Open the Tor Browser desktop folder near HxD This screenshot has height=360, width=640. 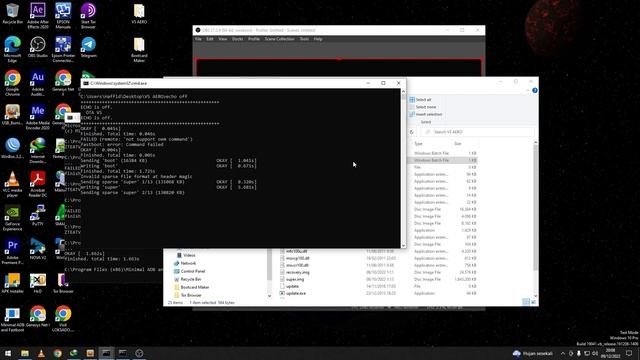63,283
